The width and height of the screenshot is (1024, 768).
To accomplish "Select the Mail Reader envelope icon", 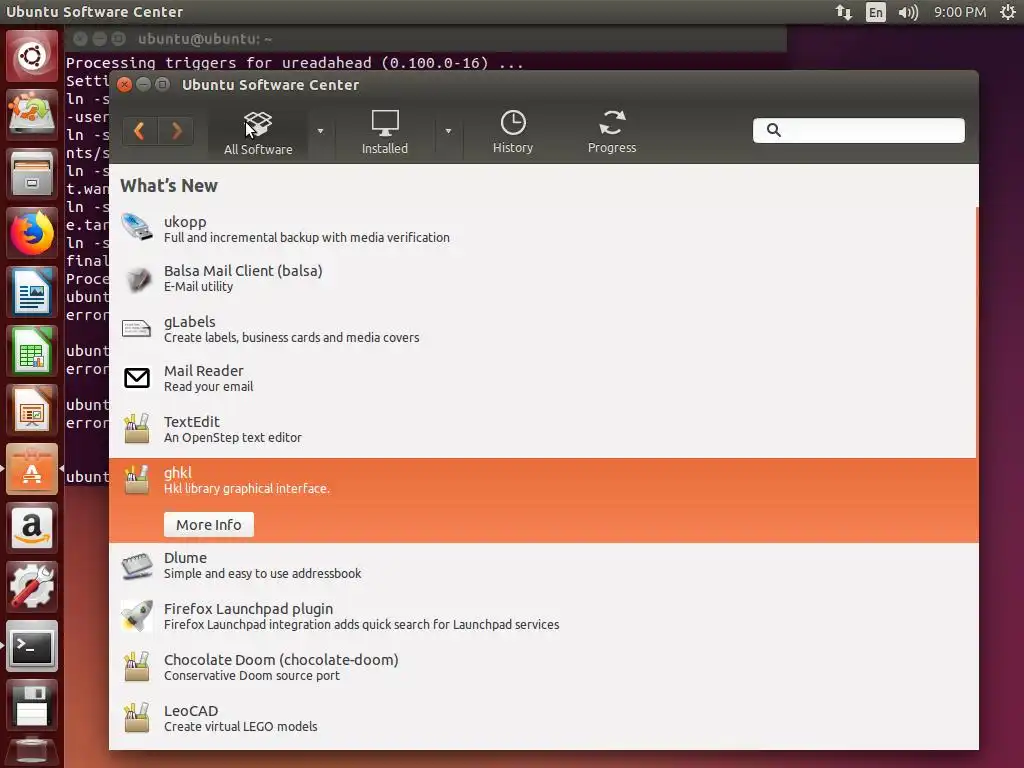I will (x=136, y=377).
